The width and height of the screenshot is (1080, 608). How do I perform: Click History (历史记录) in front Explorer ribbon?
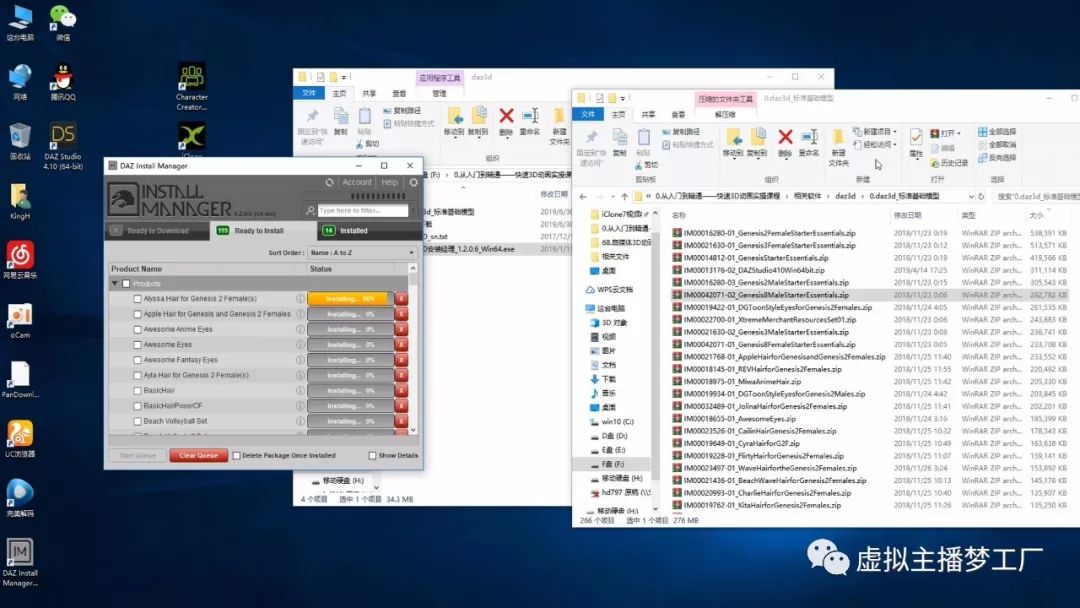click(x=949, y=163)
